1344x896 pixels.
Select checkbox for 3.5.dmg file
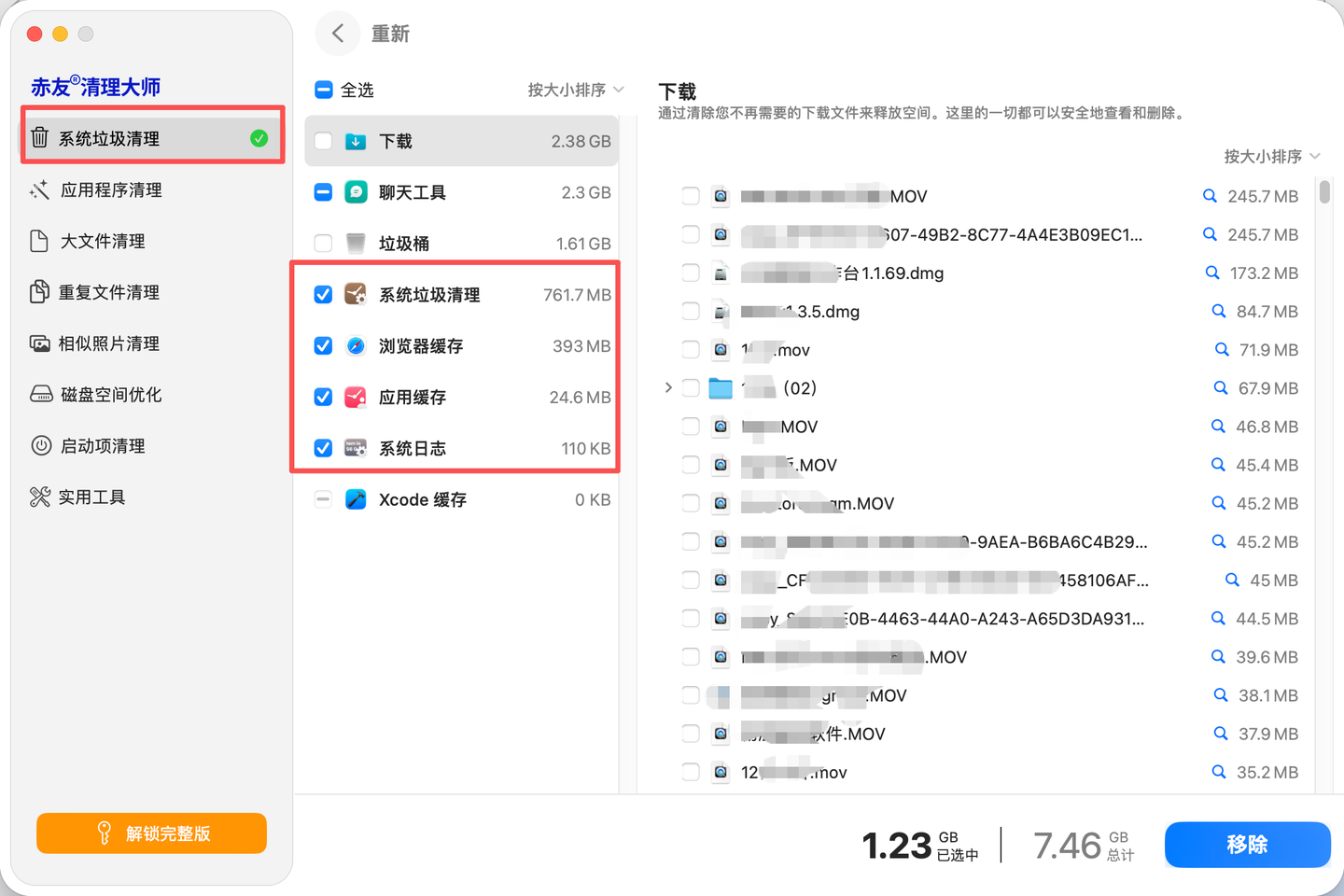coord(691,311)
